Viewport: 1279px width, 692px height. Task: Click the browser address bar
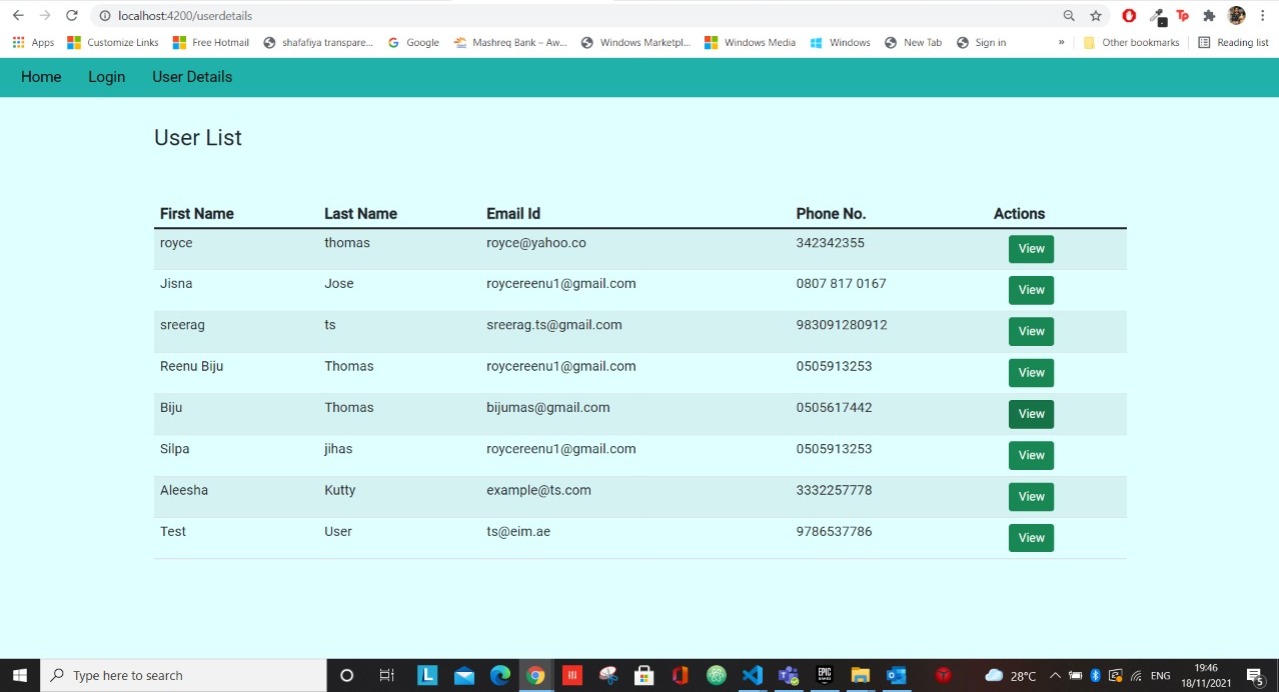(400, 16)
